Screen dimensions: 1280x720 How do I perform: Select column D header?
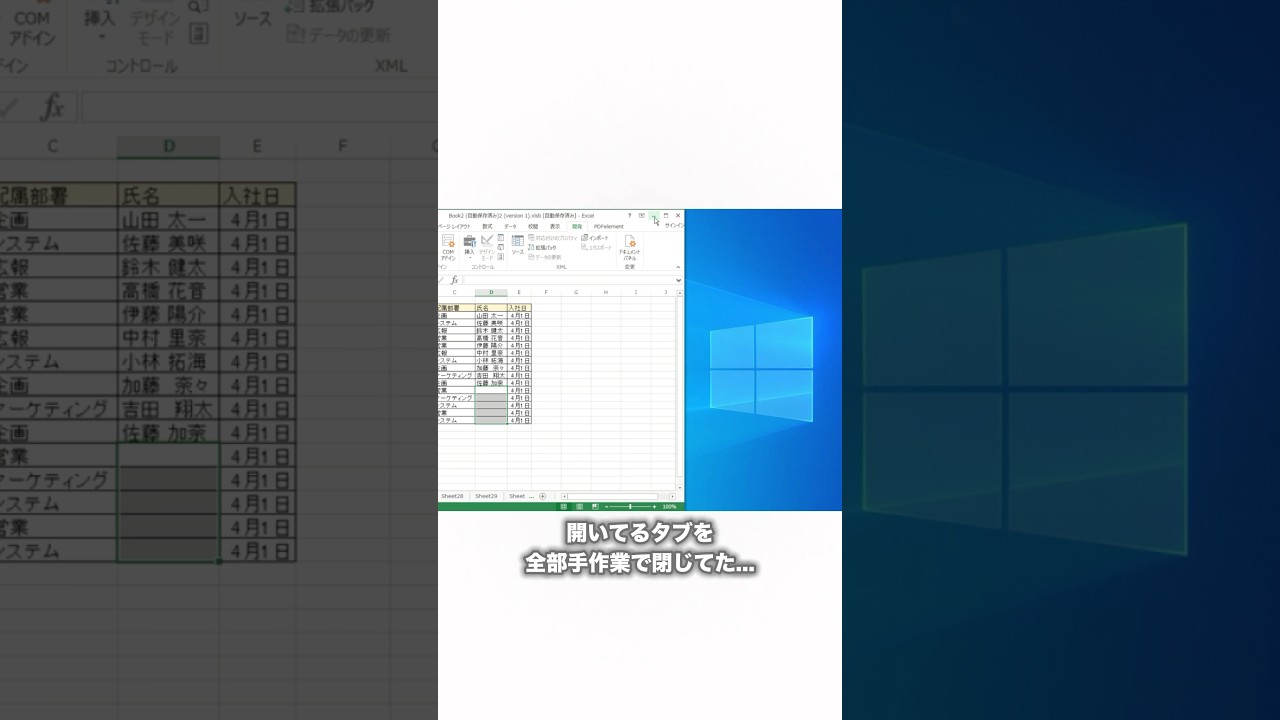click(491, 292)
